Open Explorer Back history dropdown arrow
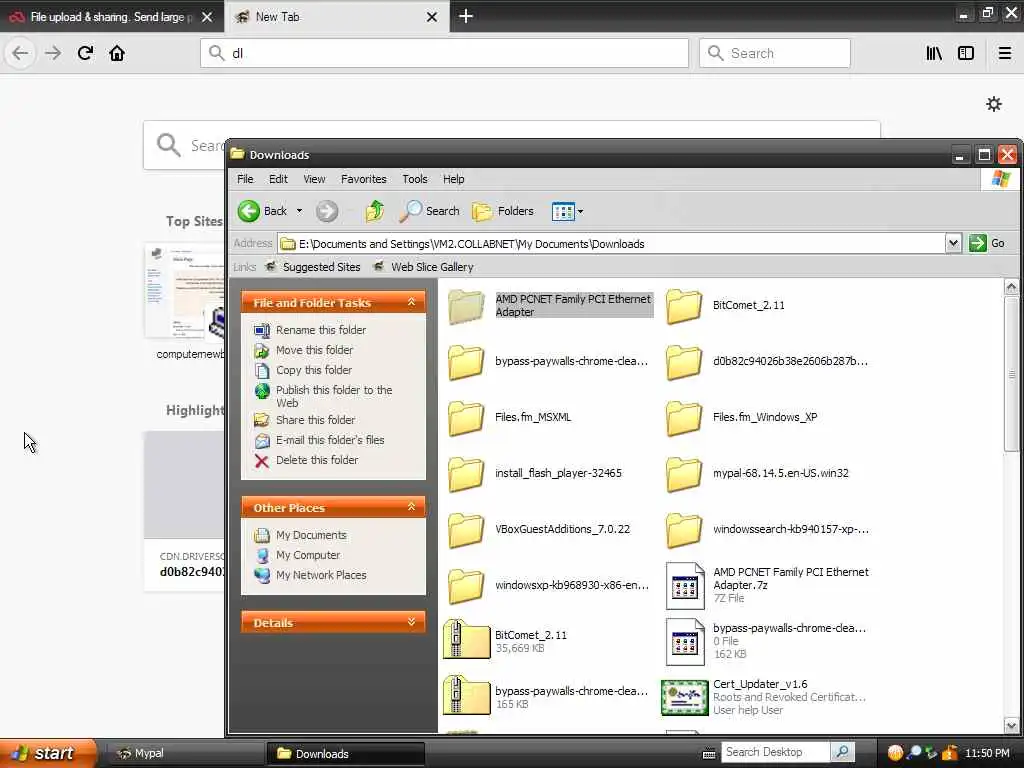Viewport: 1024px width, 768px height. (299, 211)
